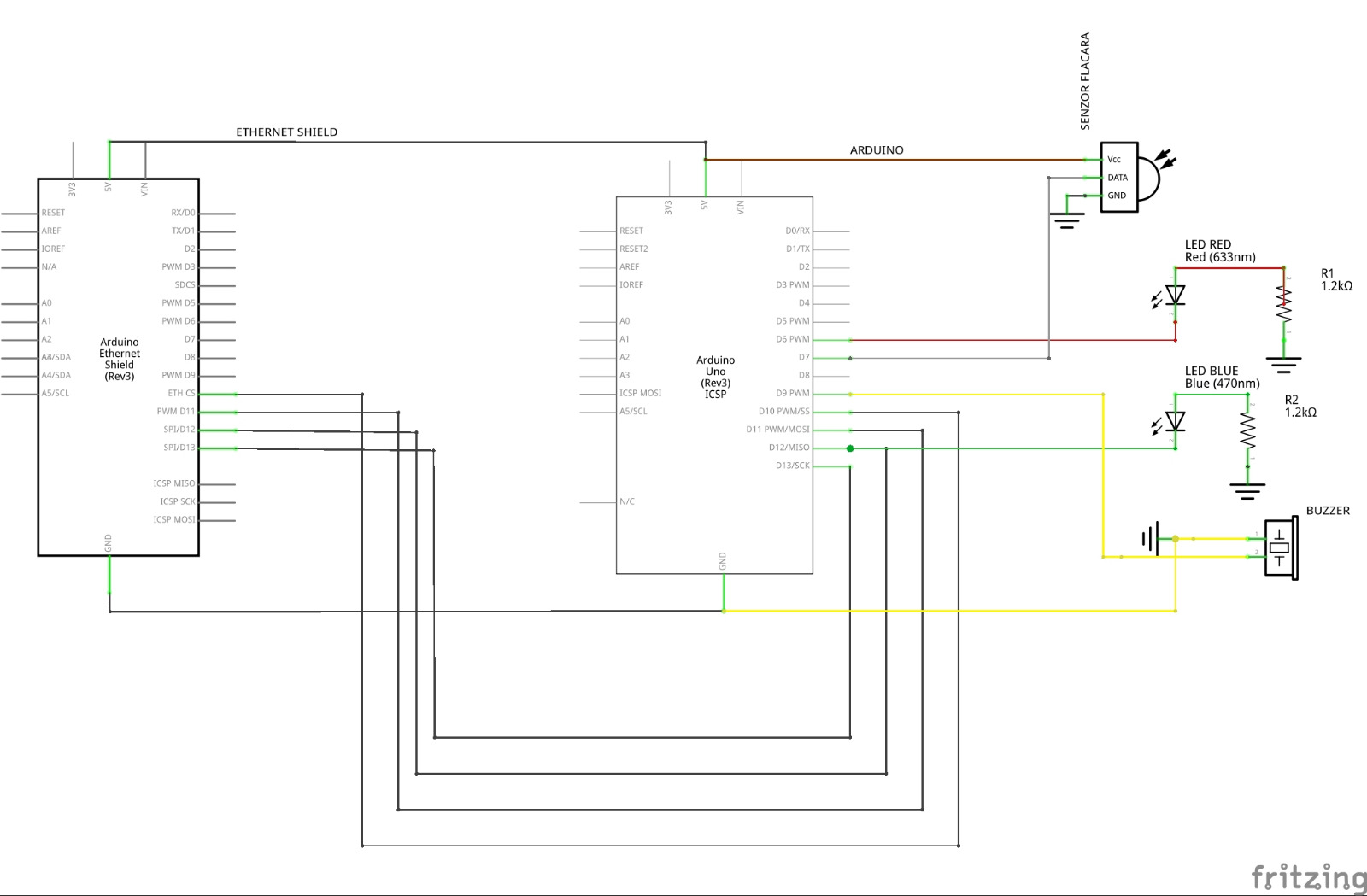Click the Vcc pin on the flame sensor
The height and width of the screenshot is (896, 1367).
(x=1114, y=160)
